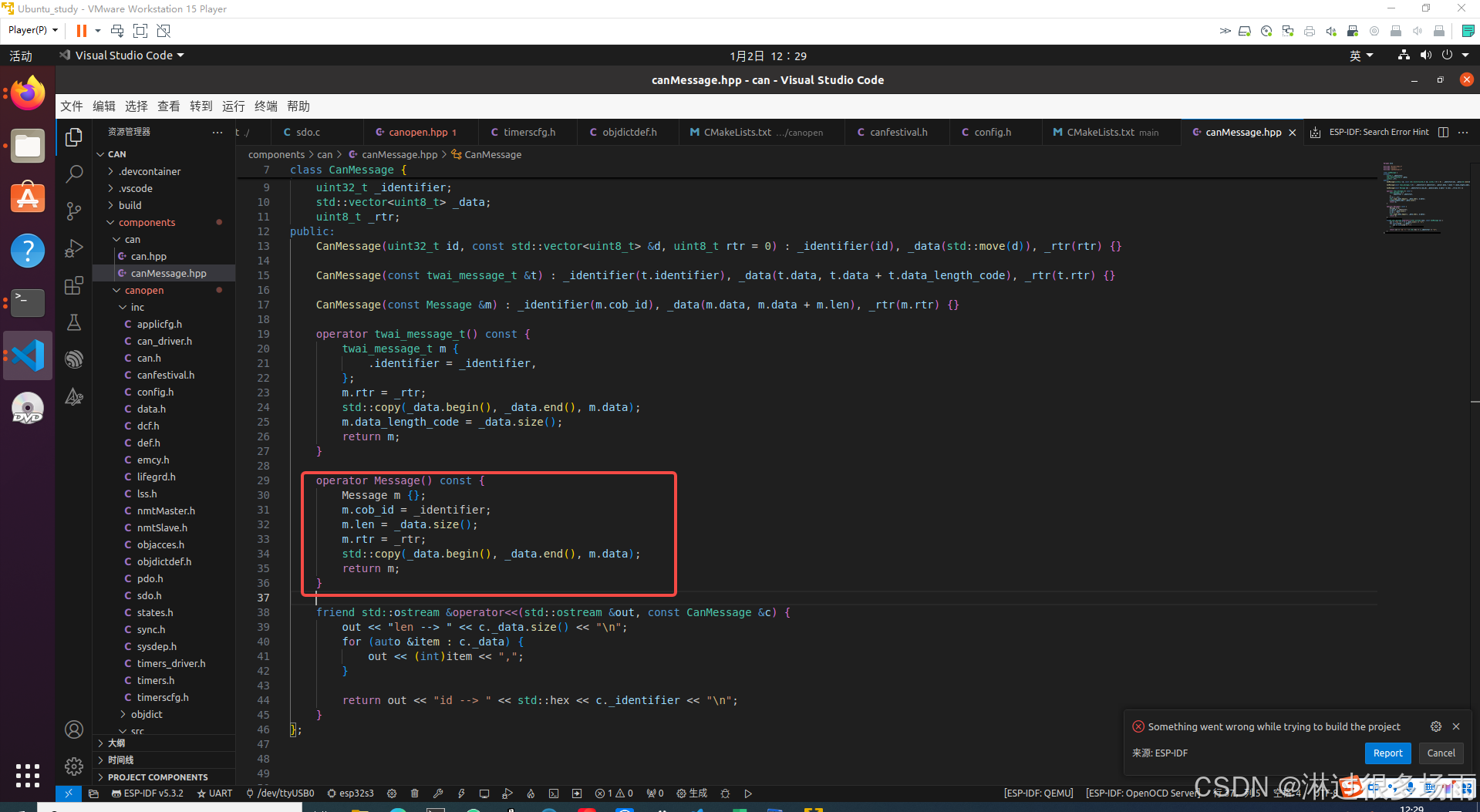Expand the .devcontainer folder
Viewport: 1480px width, 812px height.
[x=164, y=171]
